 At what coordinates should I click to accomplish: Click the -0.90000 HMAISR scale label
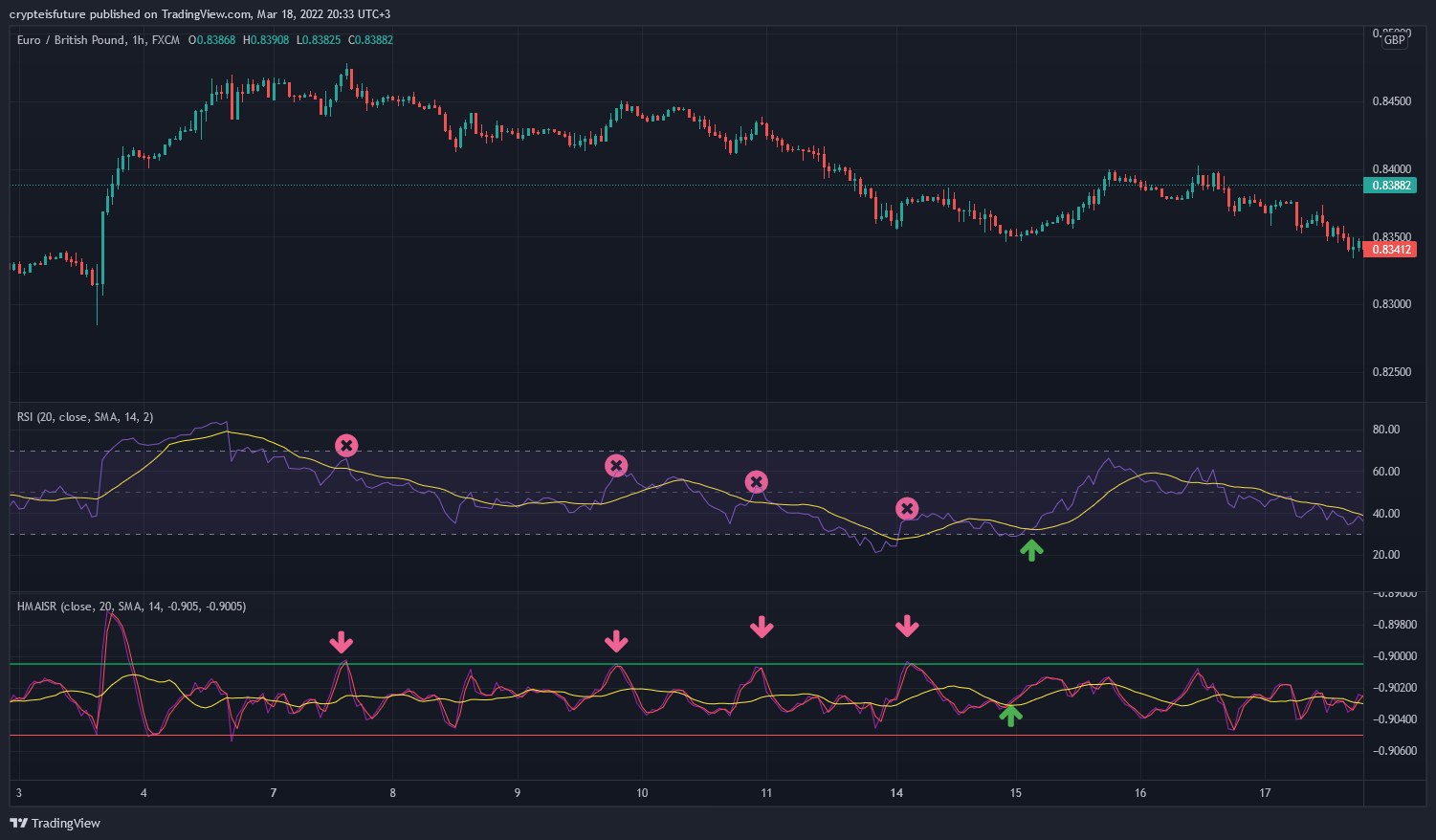pyautogui.click(x=1395, y=656)
